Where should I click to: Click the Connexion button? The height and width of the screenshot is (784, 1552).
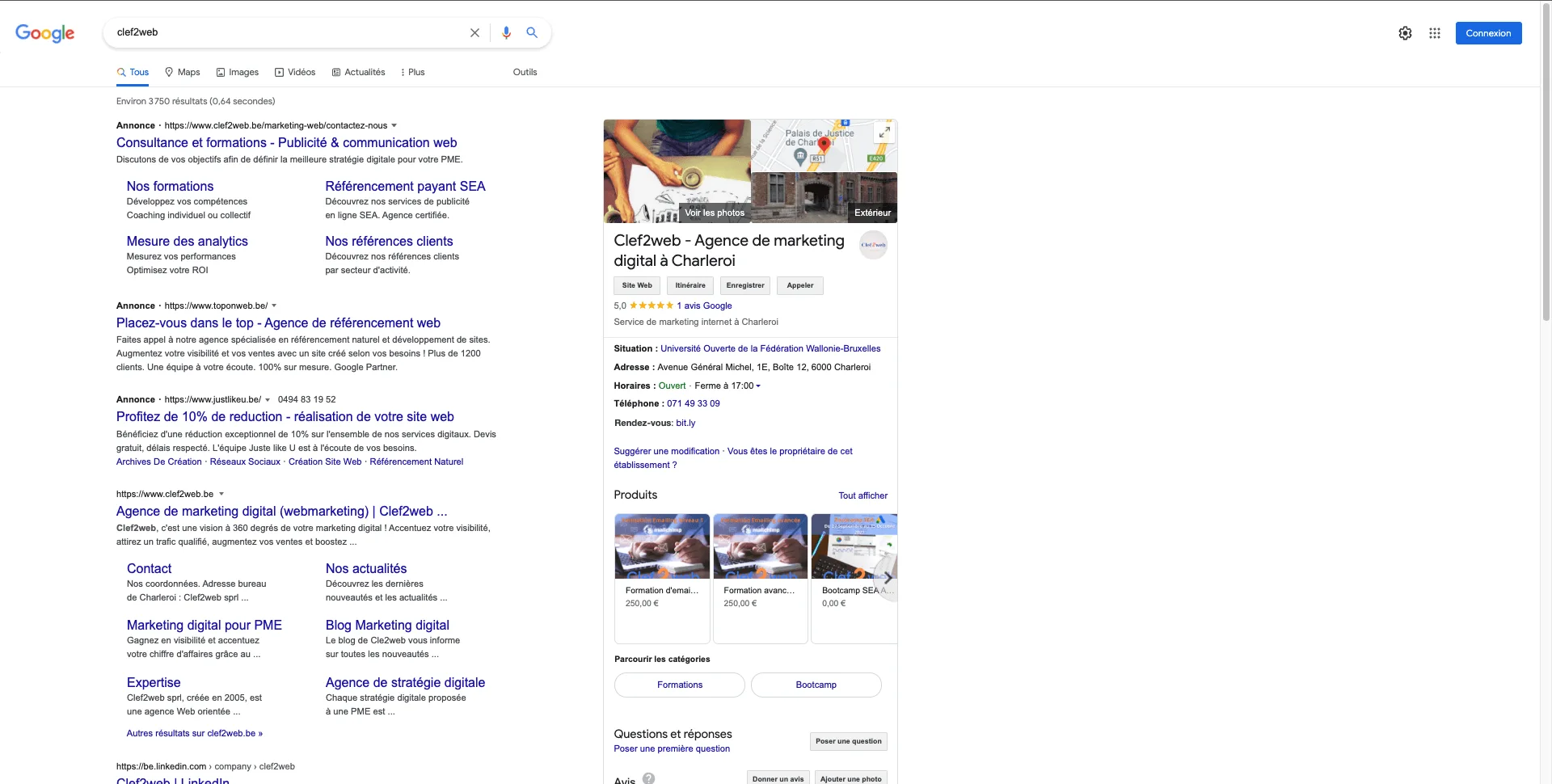(1488, 33)
